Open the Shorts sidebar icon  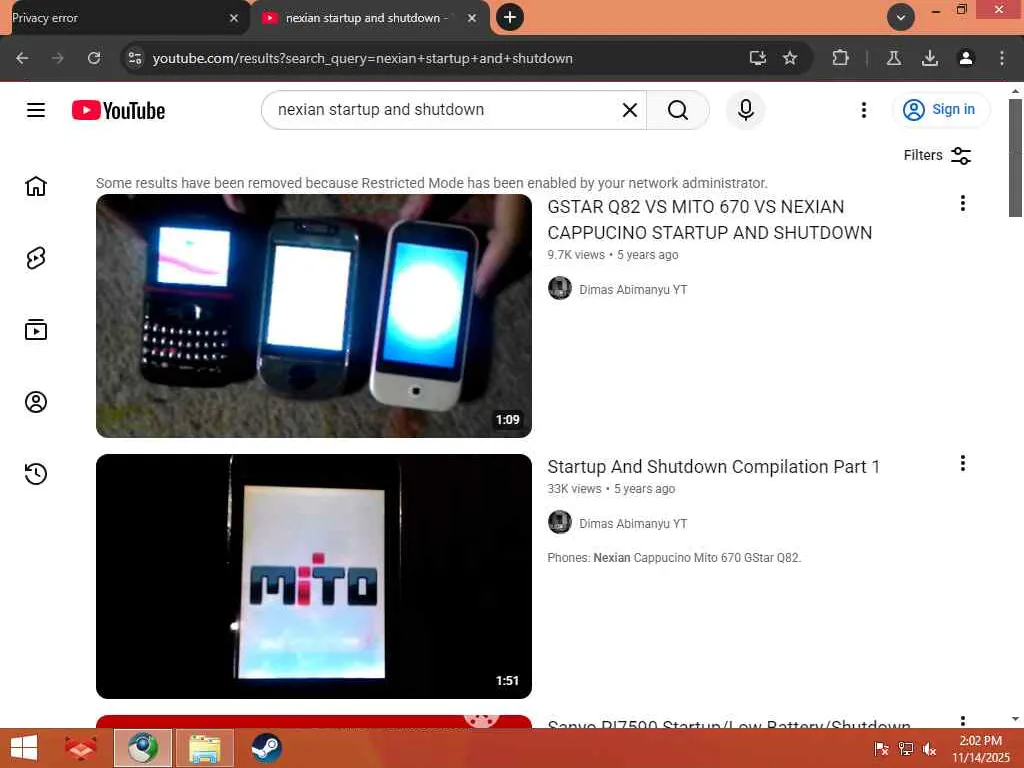[36, 258]
